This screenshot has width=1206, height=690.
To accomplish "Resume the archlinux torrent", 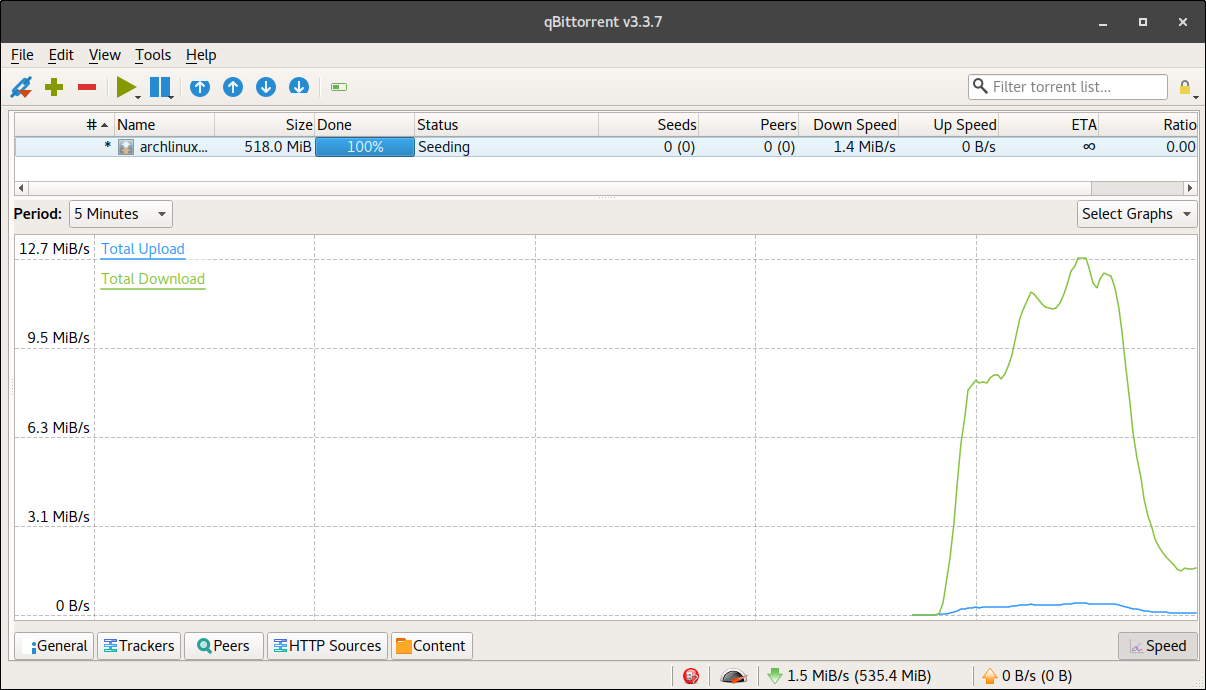I will pos(125,87).
